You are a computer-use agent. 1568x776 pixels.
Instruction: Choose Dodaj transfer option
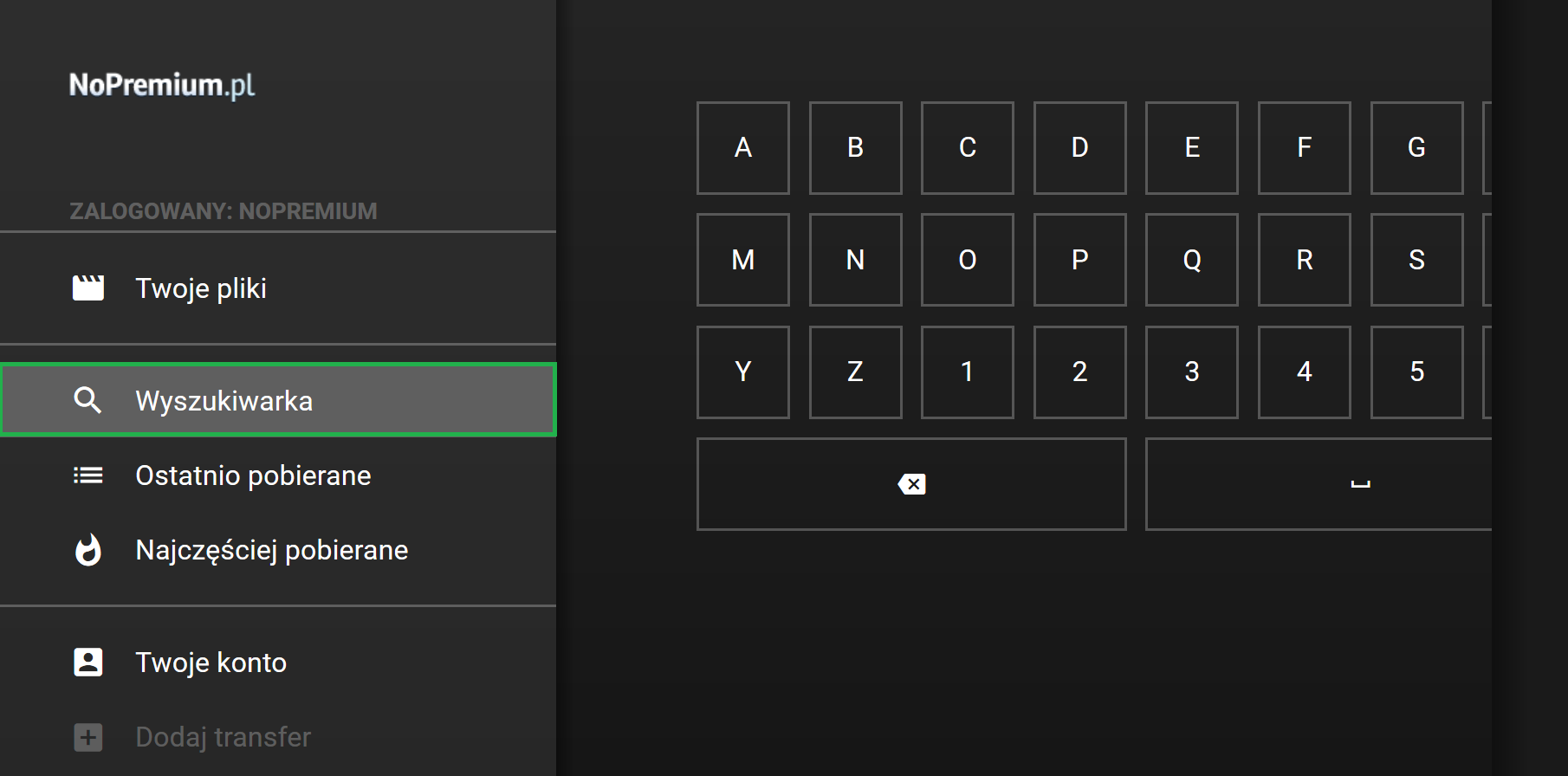[x=278, y=737]
